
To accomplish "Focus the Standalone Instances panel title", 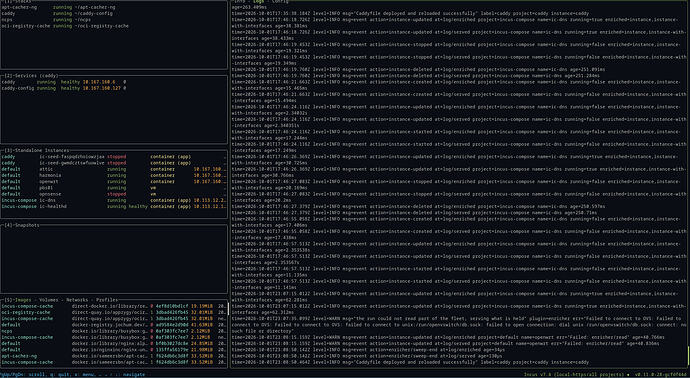I will 37,150.
